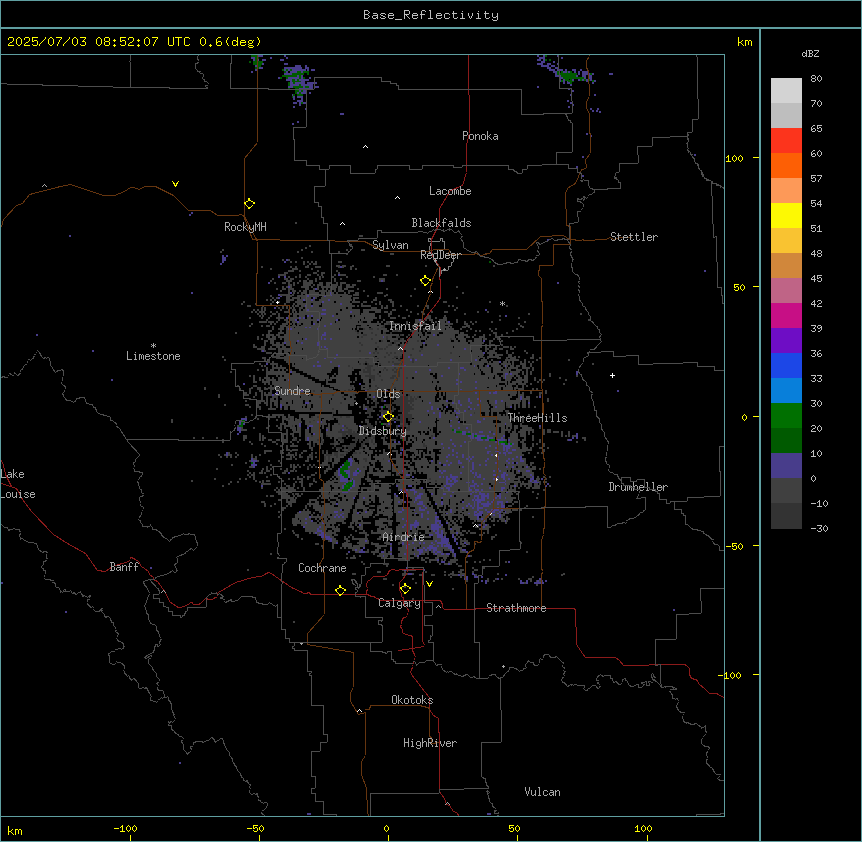Click the dBZ legend heading
The height and width of the screenshot is (842, 862).
point(810,53)
